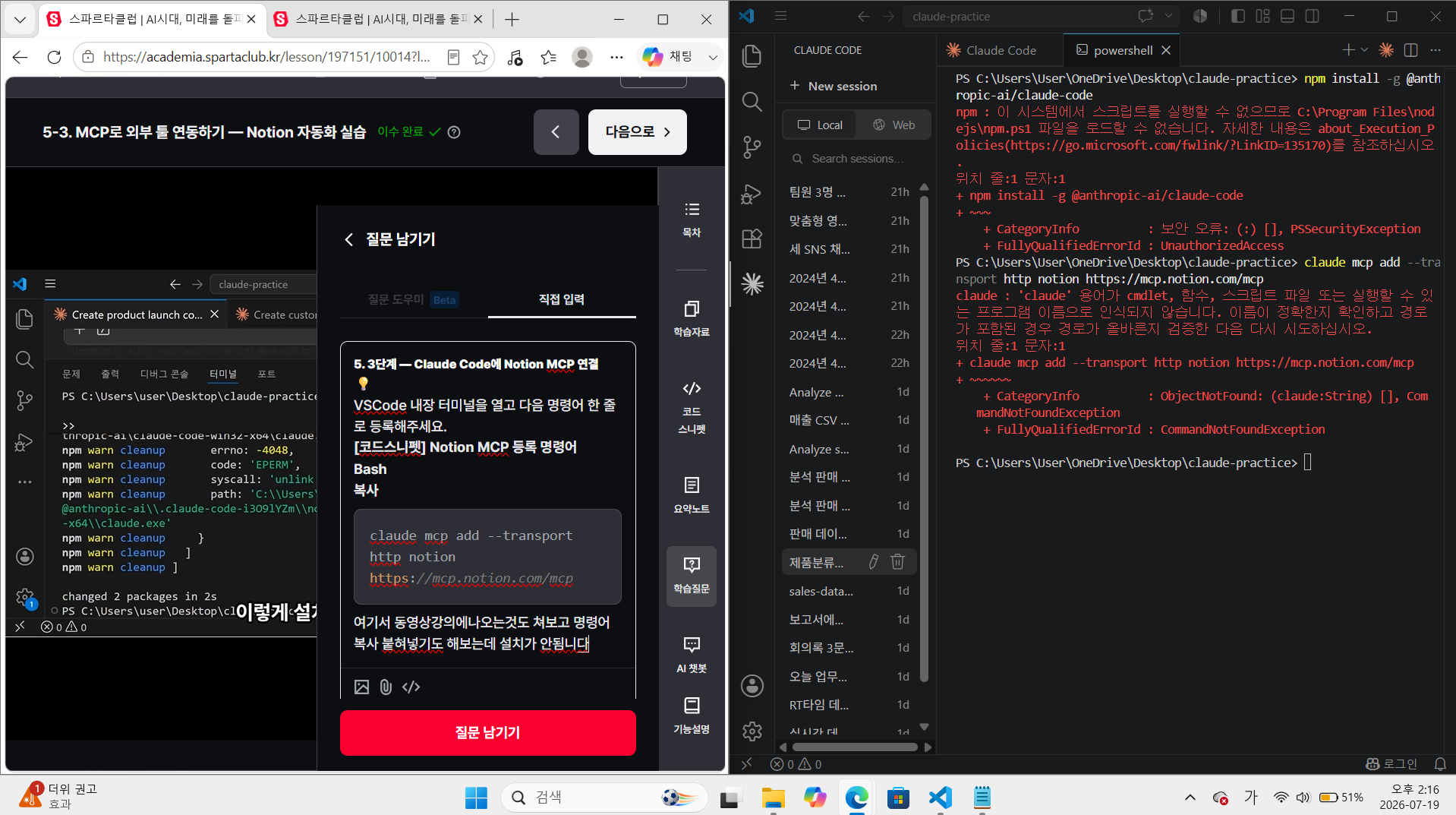Click the sessions list vertical scrollbar

pyautogui.click(x=924, y=441)
